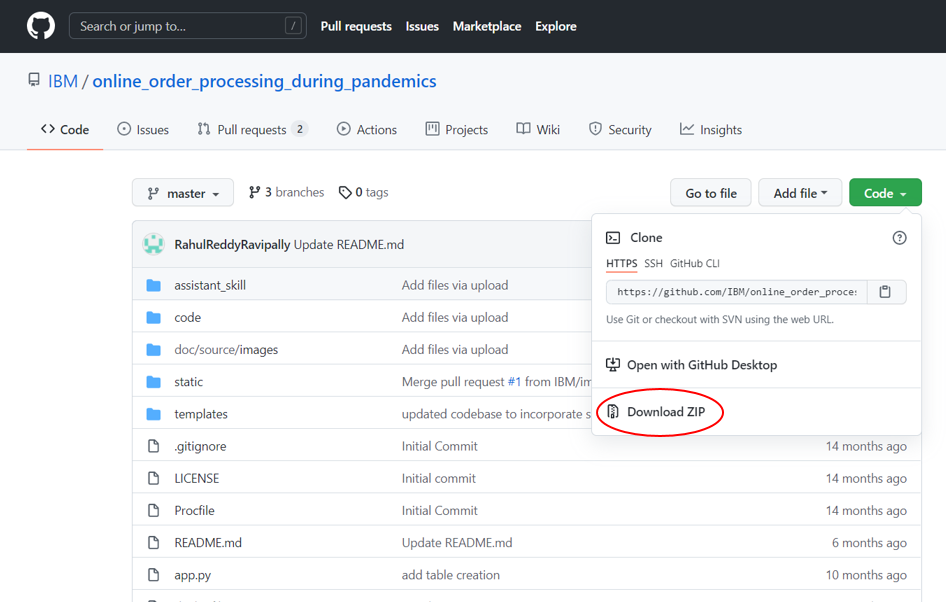Open the Add file dropdown
The height and width of the screenshot is (602, 946).
click(800, 193)
